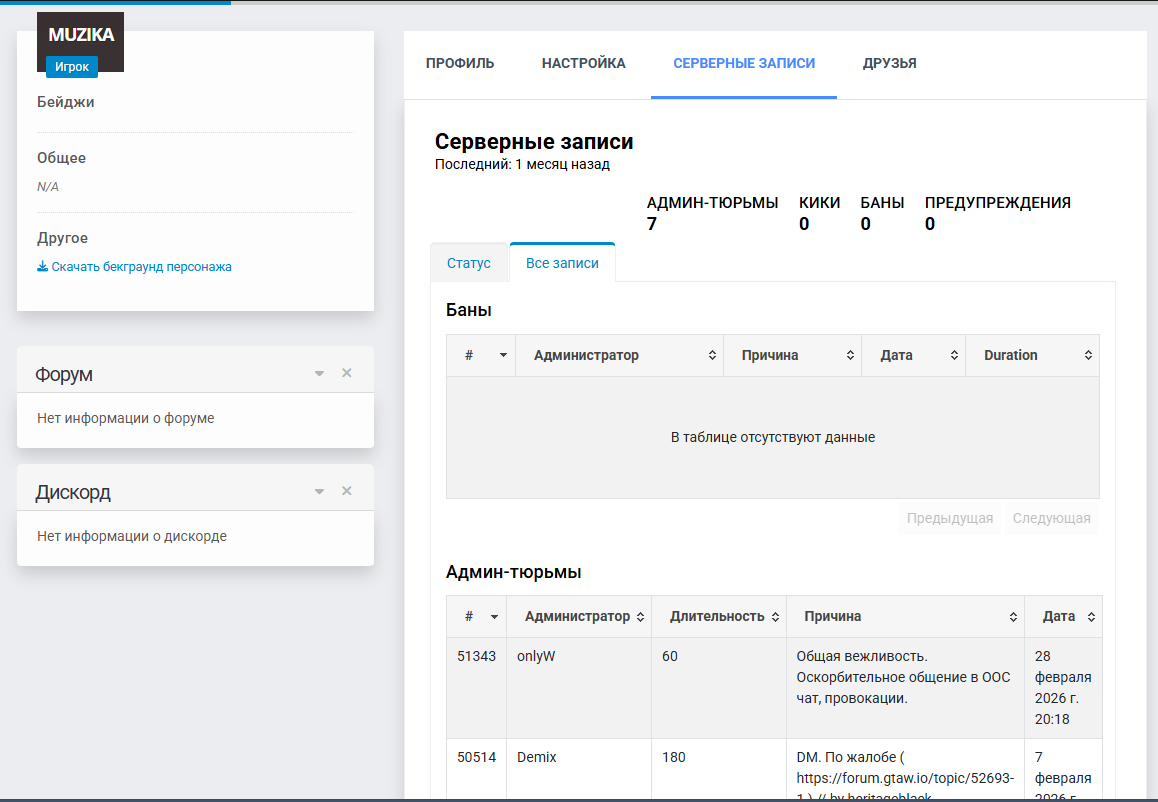Screen dimensions: 1158x802
Task: Click the БАНЫ counter
Action: coord(882,213)
